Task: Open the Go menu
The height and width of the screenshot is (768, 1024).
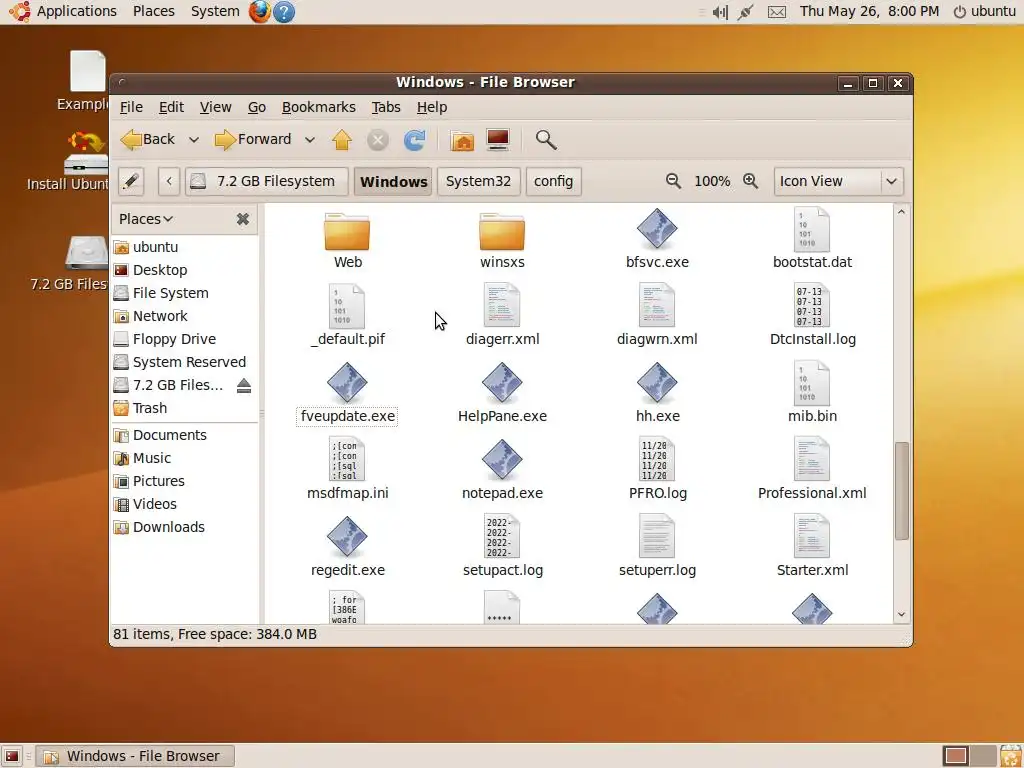Action: (x=257, y=107)
